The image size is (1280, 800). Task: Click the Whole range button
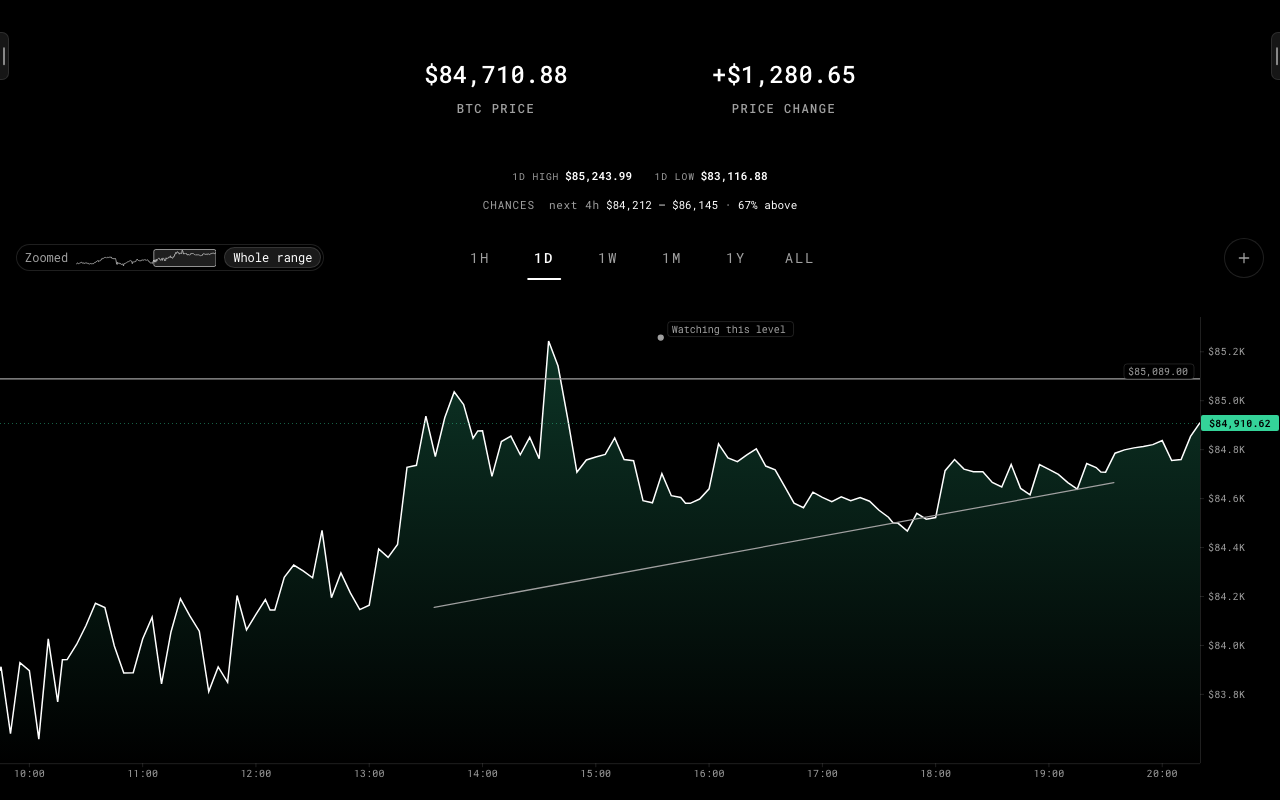(273, 258)
